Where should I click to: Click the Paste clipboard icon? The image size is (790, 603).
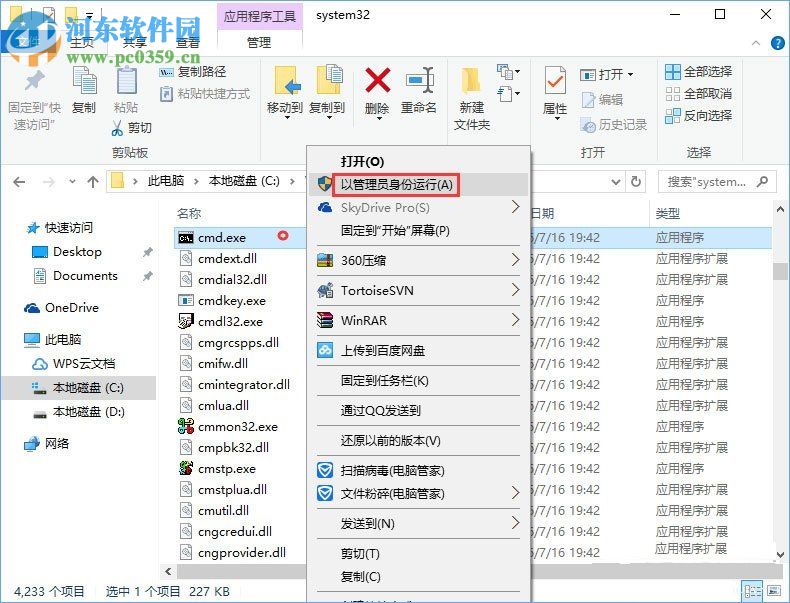126,81
